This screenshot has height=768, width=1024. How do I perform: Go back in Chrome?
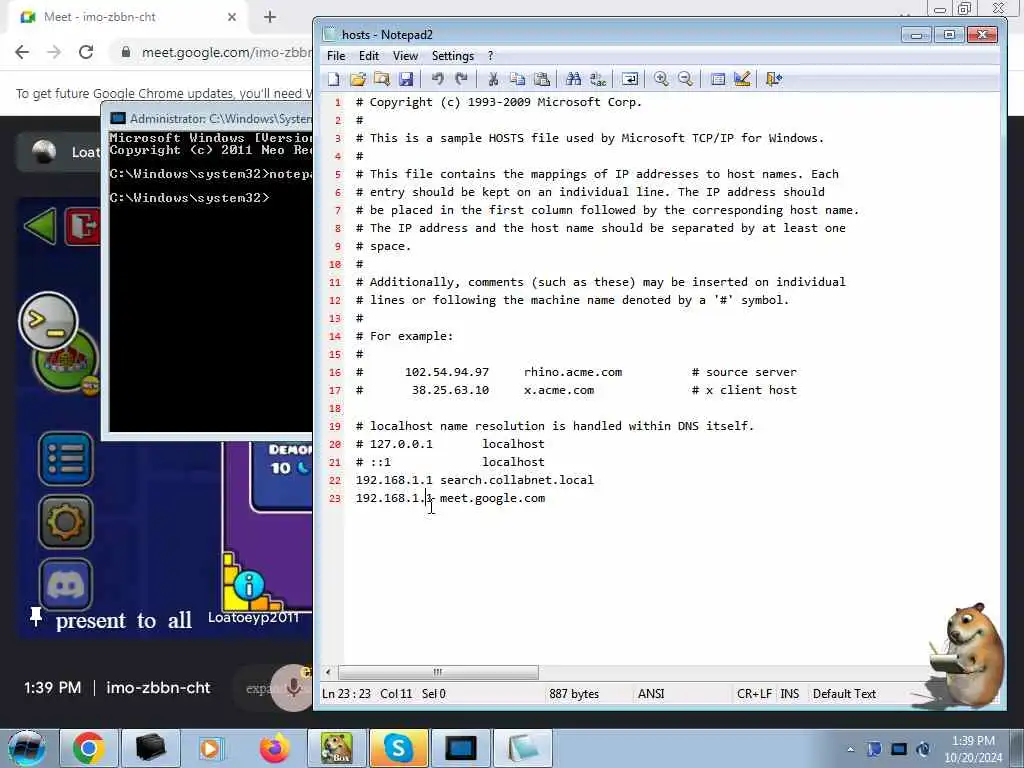point(22,52)
